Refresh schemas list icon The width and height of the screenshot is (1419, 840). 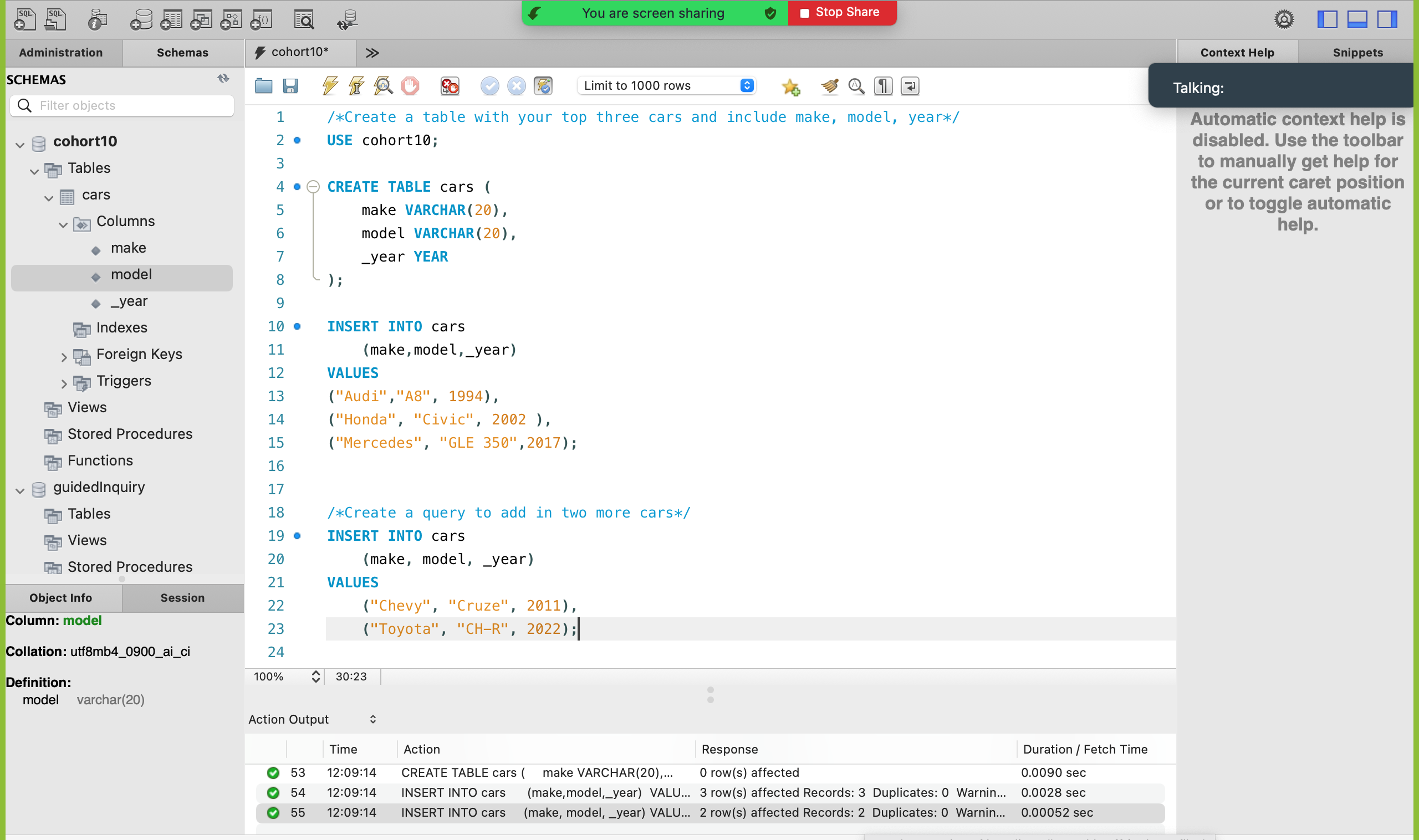click(x=223, y=79)
